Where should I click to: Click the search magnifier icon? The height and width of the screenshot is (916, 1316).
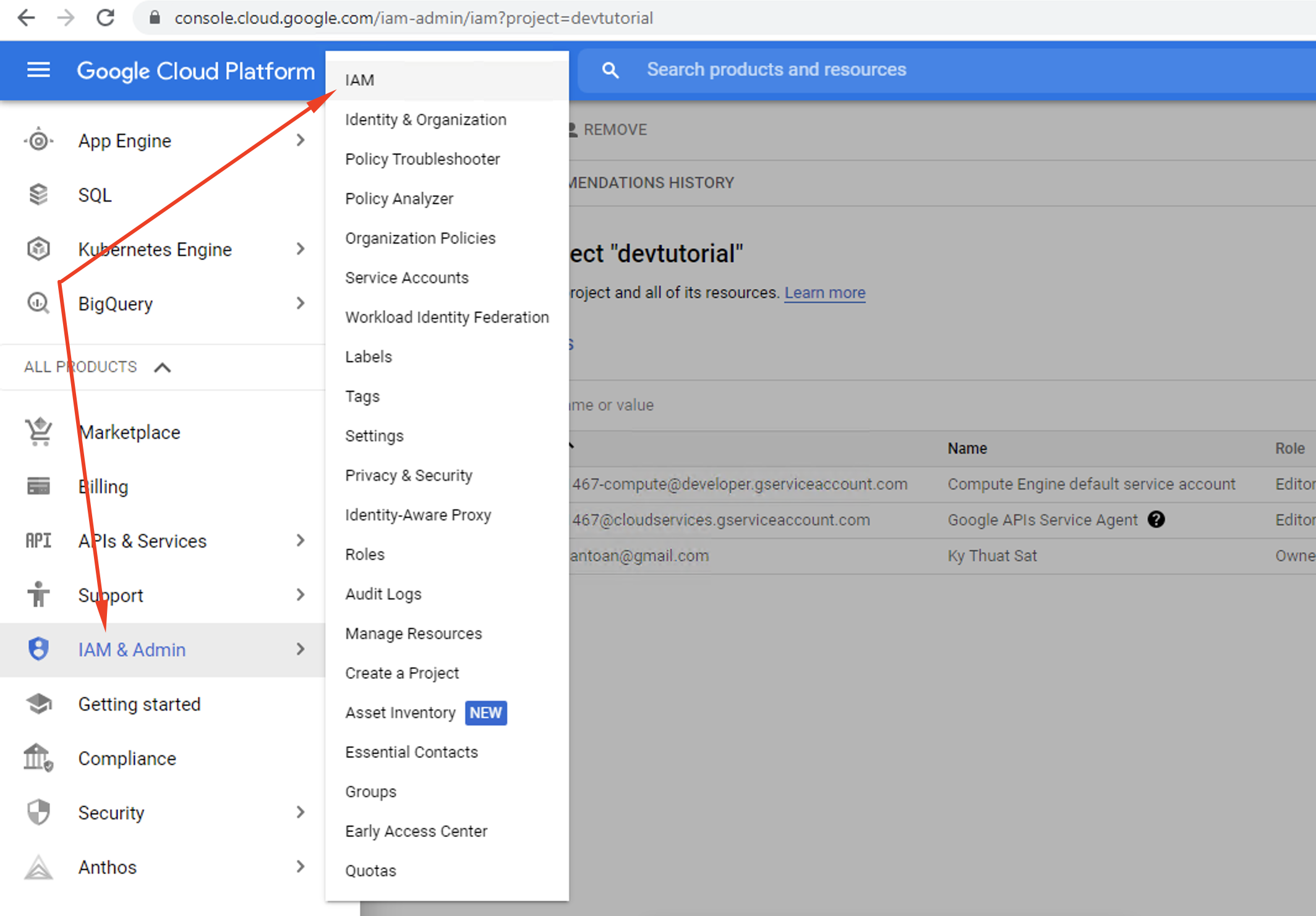[610, 70]
